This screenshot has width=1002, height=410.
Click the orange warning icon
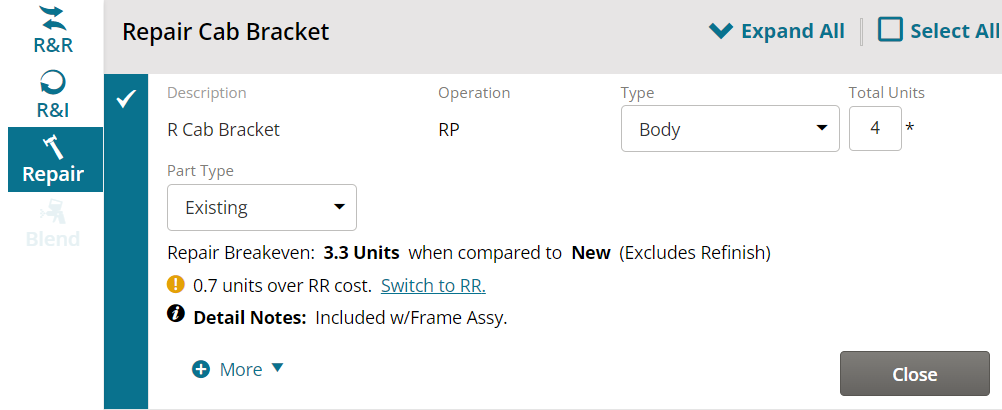[x=176, y=284]
